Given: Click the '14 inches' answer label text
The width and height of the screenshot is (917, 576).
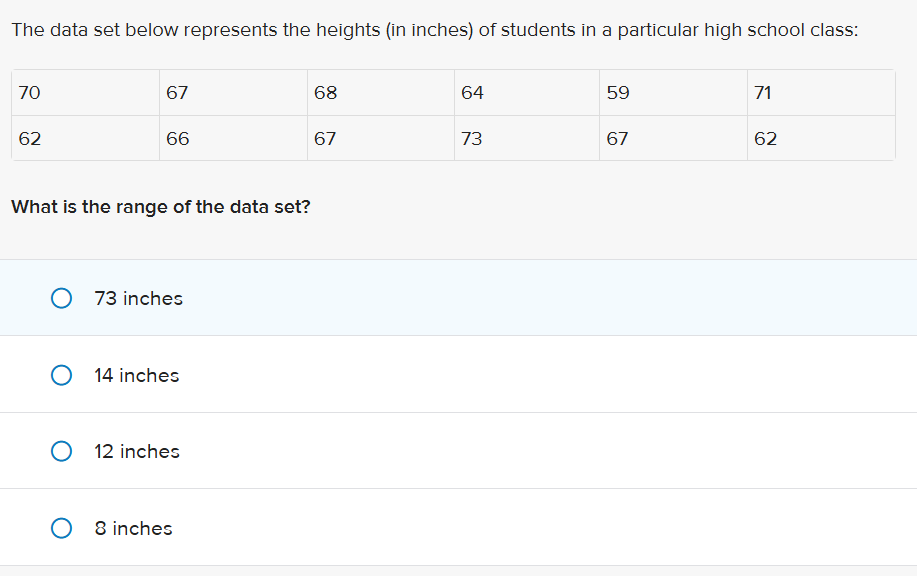Looking at the screenshot, I should [x=135, y=375].
